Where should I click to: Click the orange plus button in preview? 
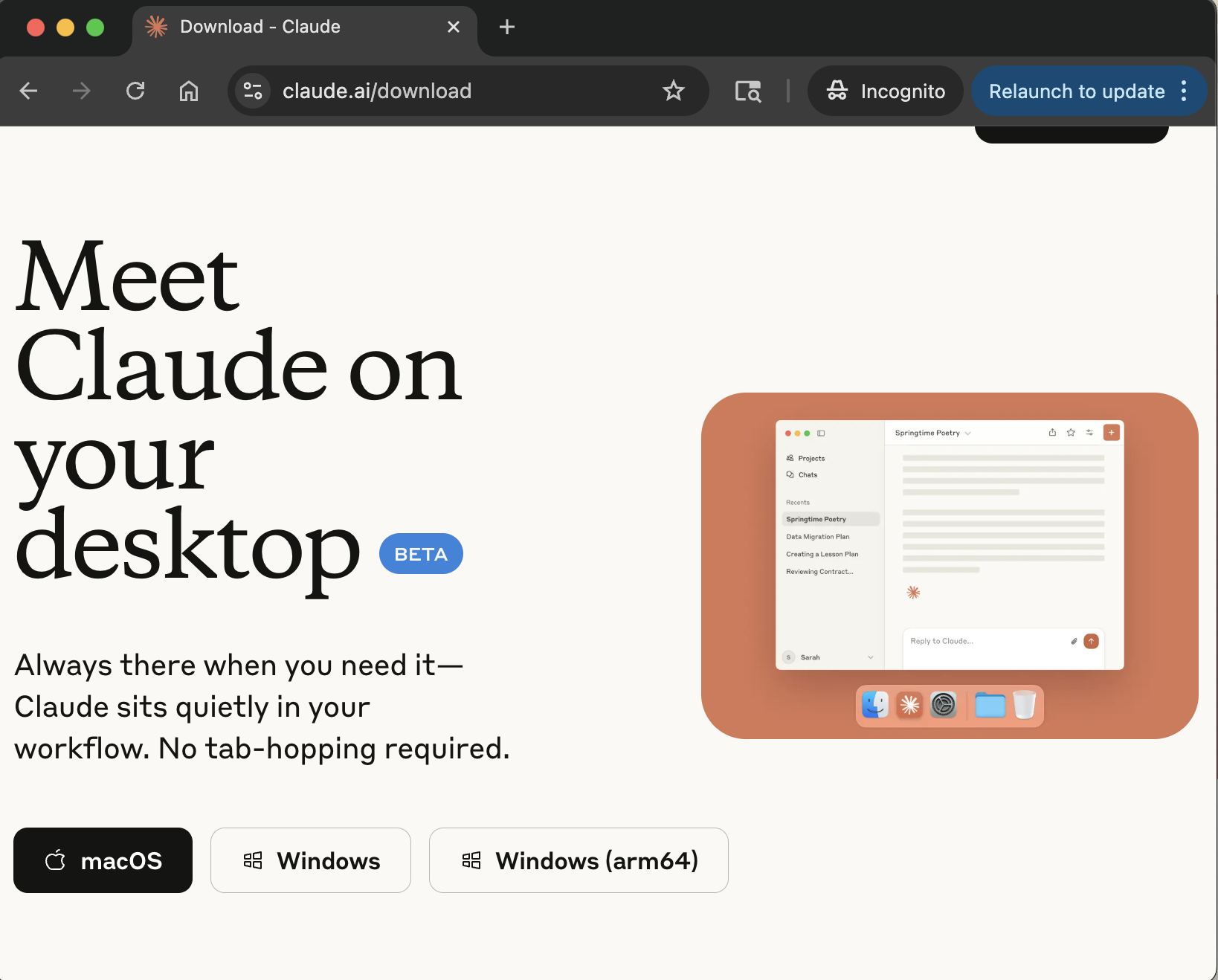click(x=1111, y=432)
